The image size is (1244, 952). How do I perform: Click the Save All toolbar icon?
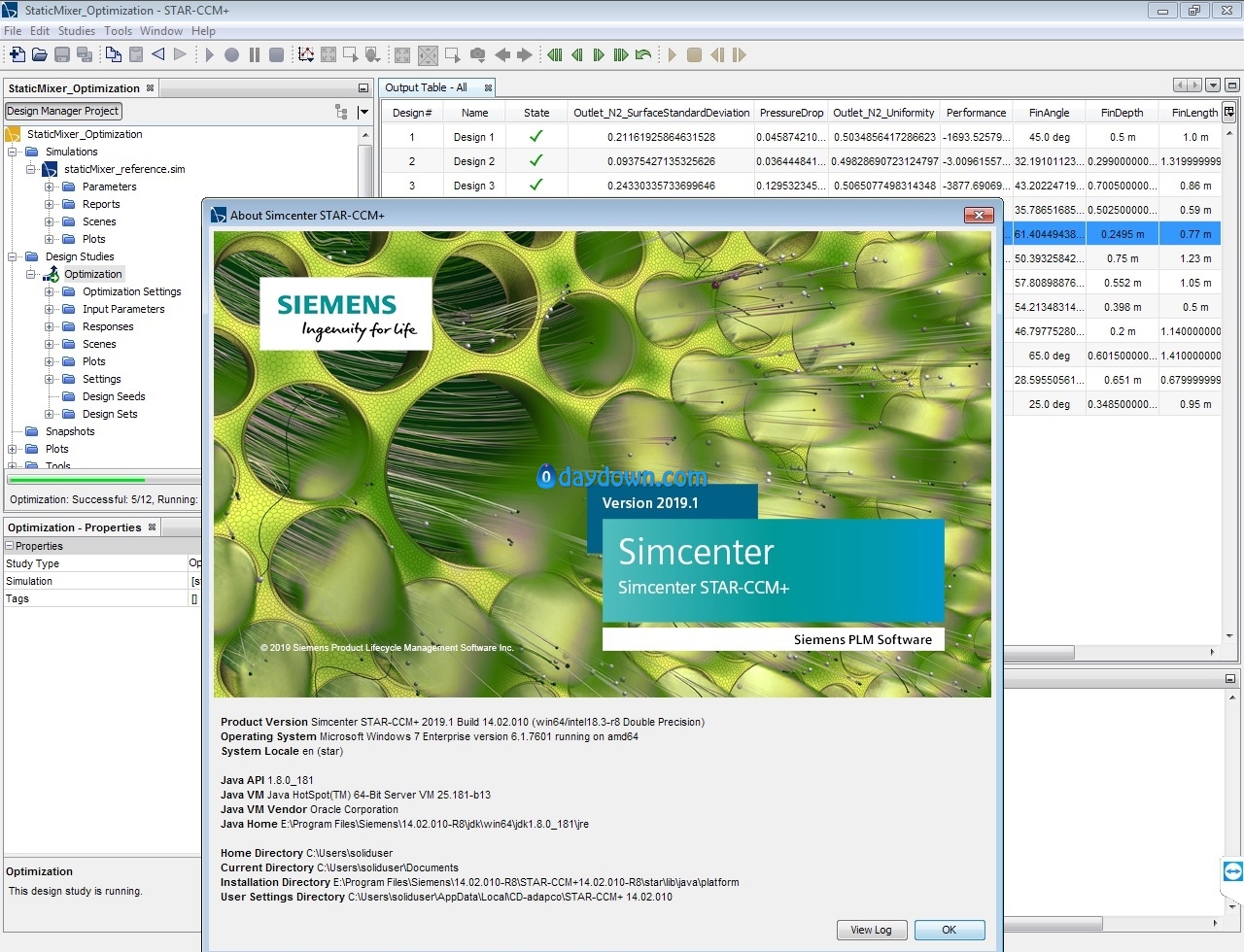(85, 54)
